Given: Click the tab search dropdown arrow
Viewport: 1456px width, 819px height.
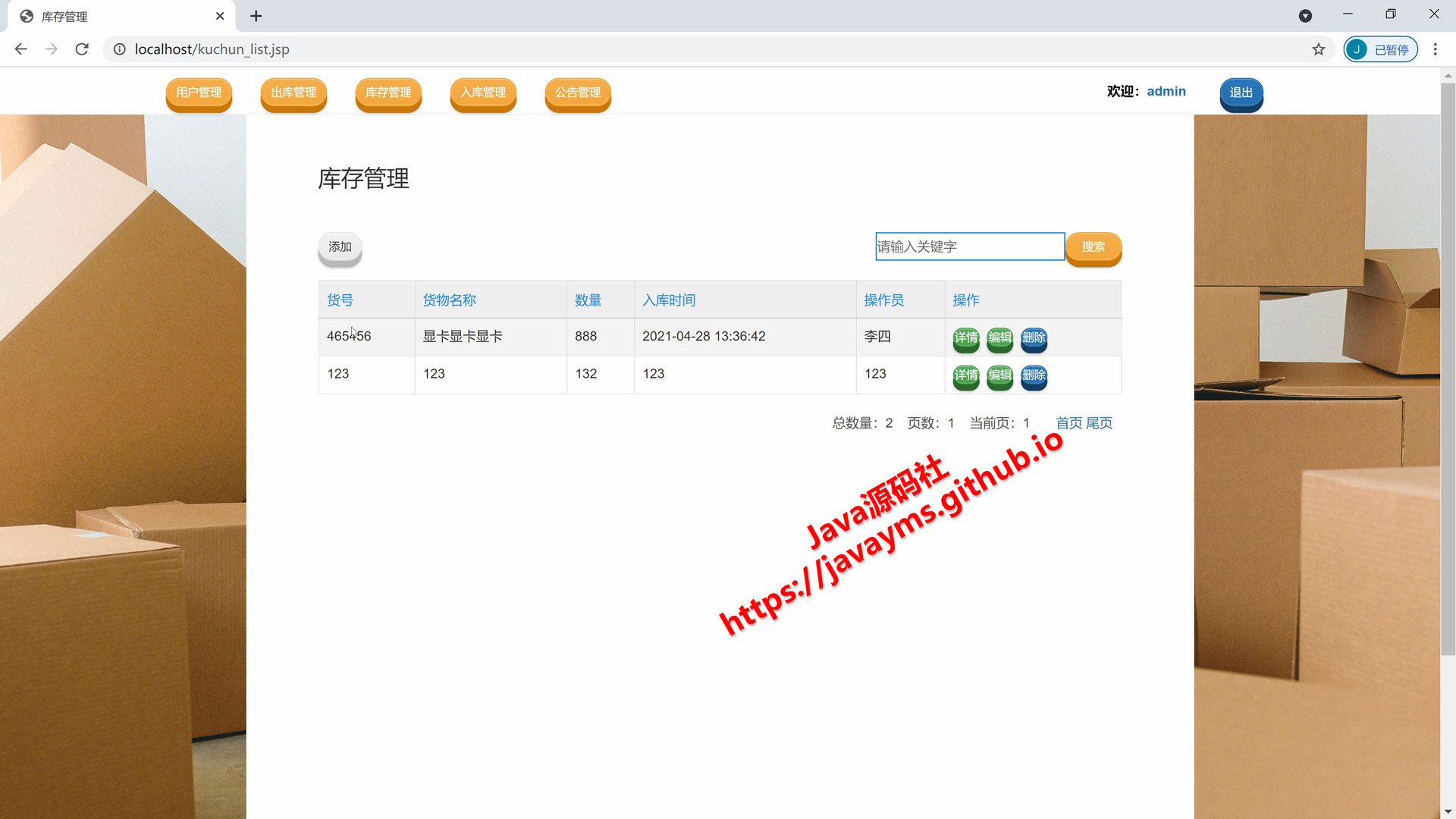Looking at the screenshot, I should click(x=1305, y=16).
